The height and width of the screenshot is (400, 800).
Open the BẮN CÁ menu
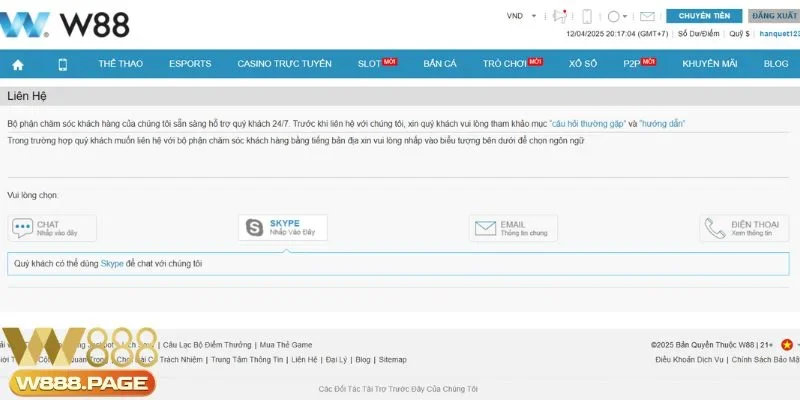point(440,64)
